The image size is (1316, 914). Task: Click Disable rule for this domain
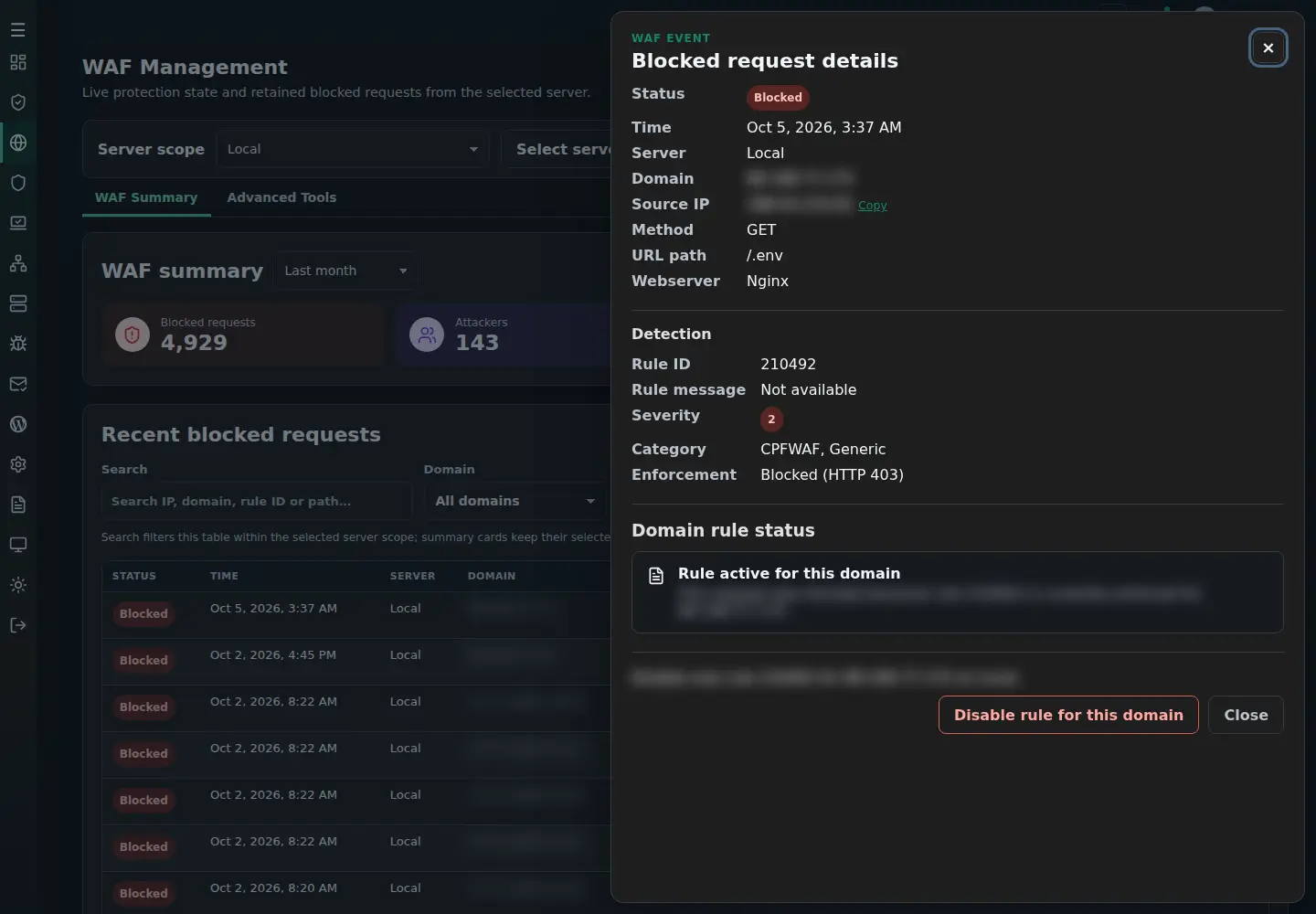1068,715
